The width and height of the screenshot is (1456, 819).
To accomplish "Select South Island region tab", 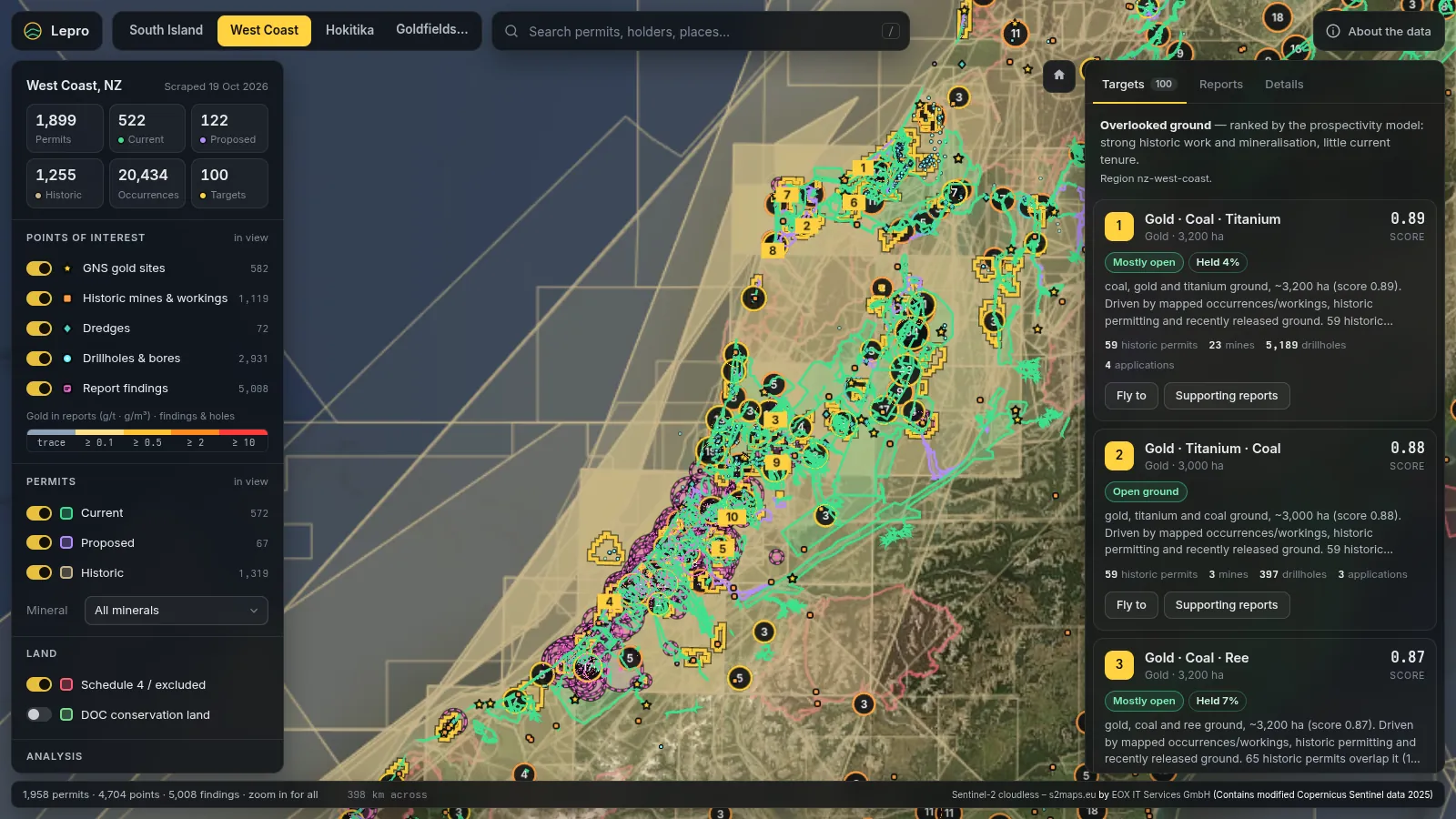I will (x=166, y=30).
